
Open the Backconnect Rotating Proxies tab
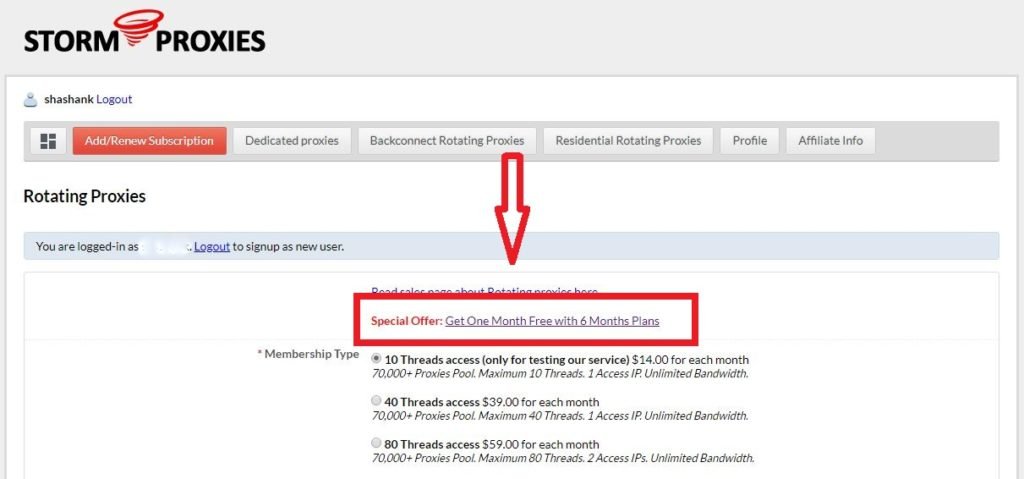pos(447,140)
